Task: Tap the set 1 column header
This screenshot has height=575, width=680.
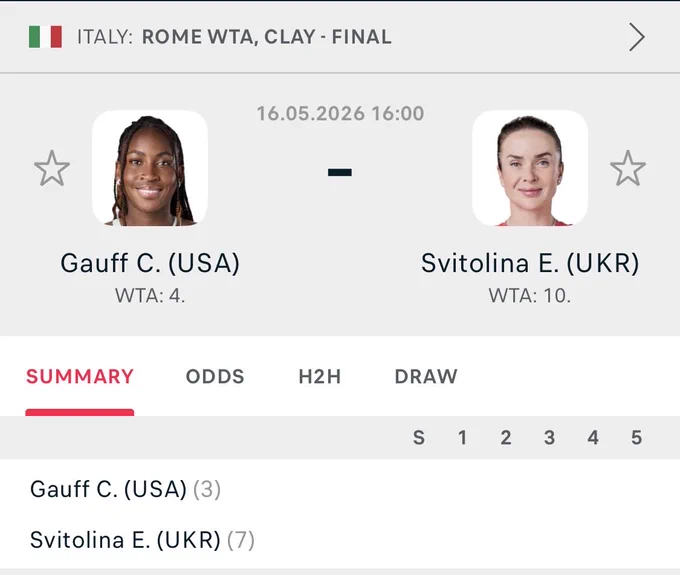Action: click(463, 438)
